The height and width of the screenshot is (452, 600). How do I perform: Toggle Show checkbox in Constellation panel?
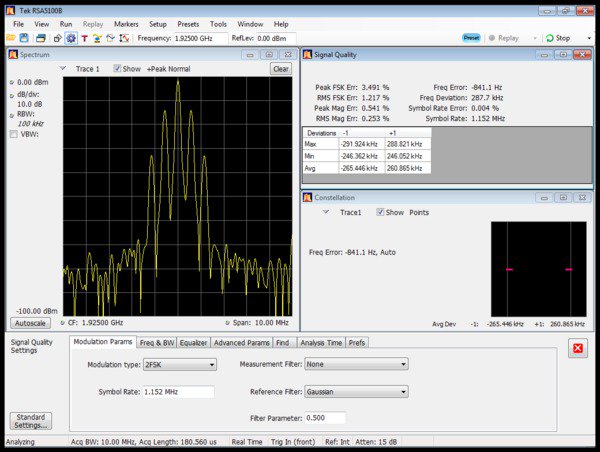380,212
